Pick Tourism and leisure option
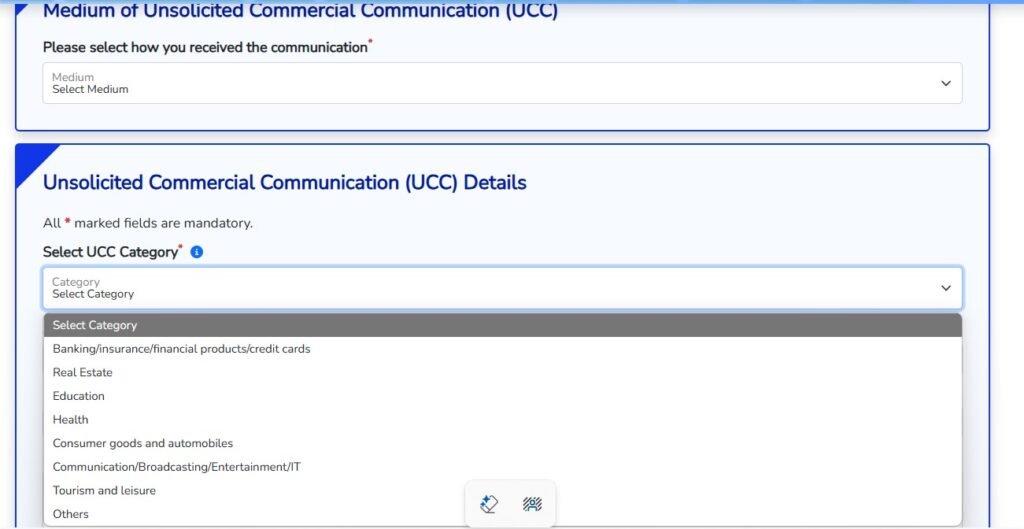This screenshot has width=1024, height=529. pos(104,491)
